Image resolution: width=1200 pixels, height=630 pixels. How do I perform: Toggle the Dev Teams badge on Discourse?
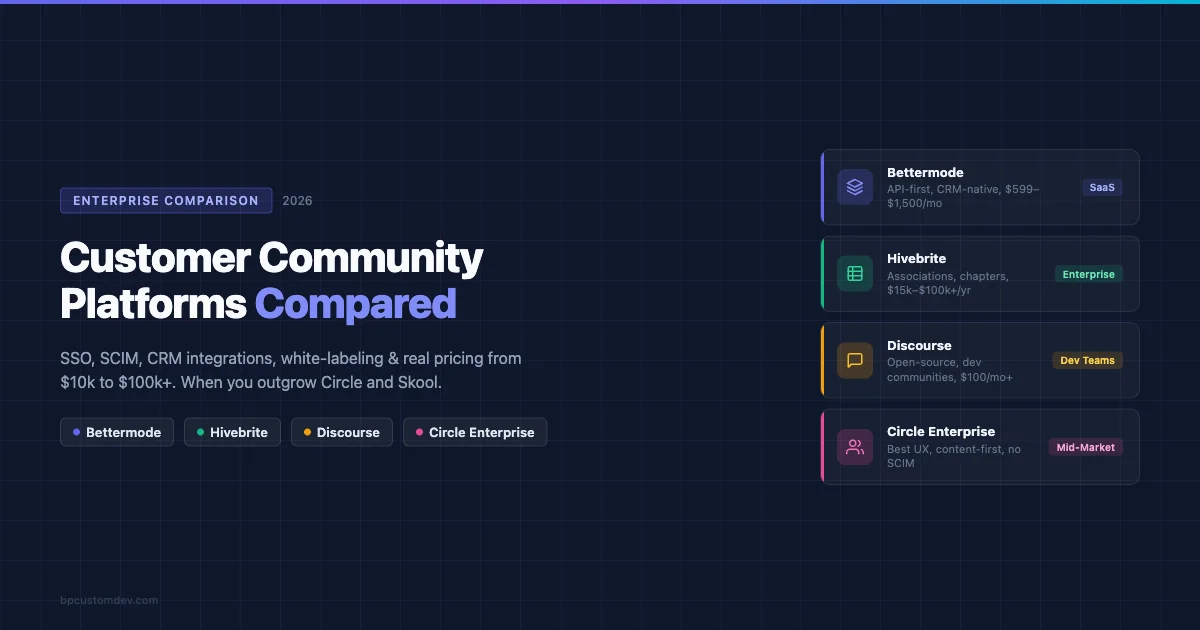(1087, 360)
